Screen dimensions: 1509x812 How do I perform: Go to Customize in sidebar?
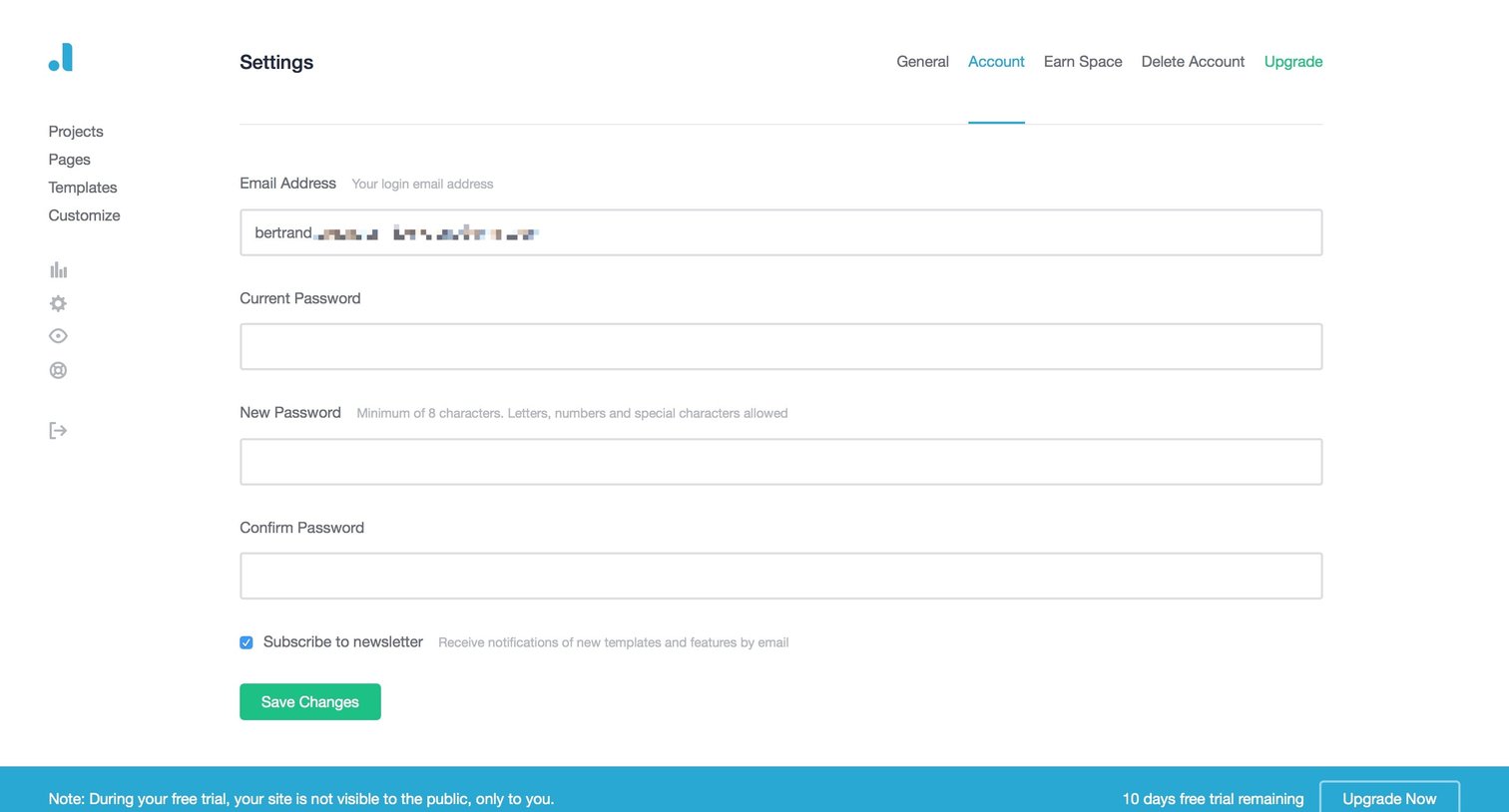pos(84,215)
